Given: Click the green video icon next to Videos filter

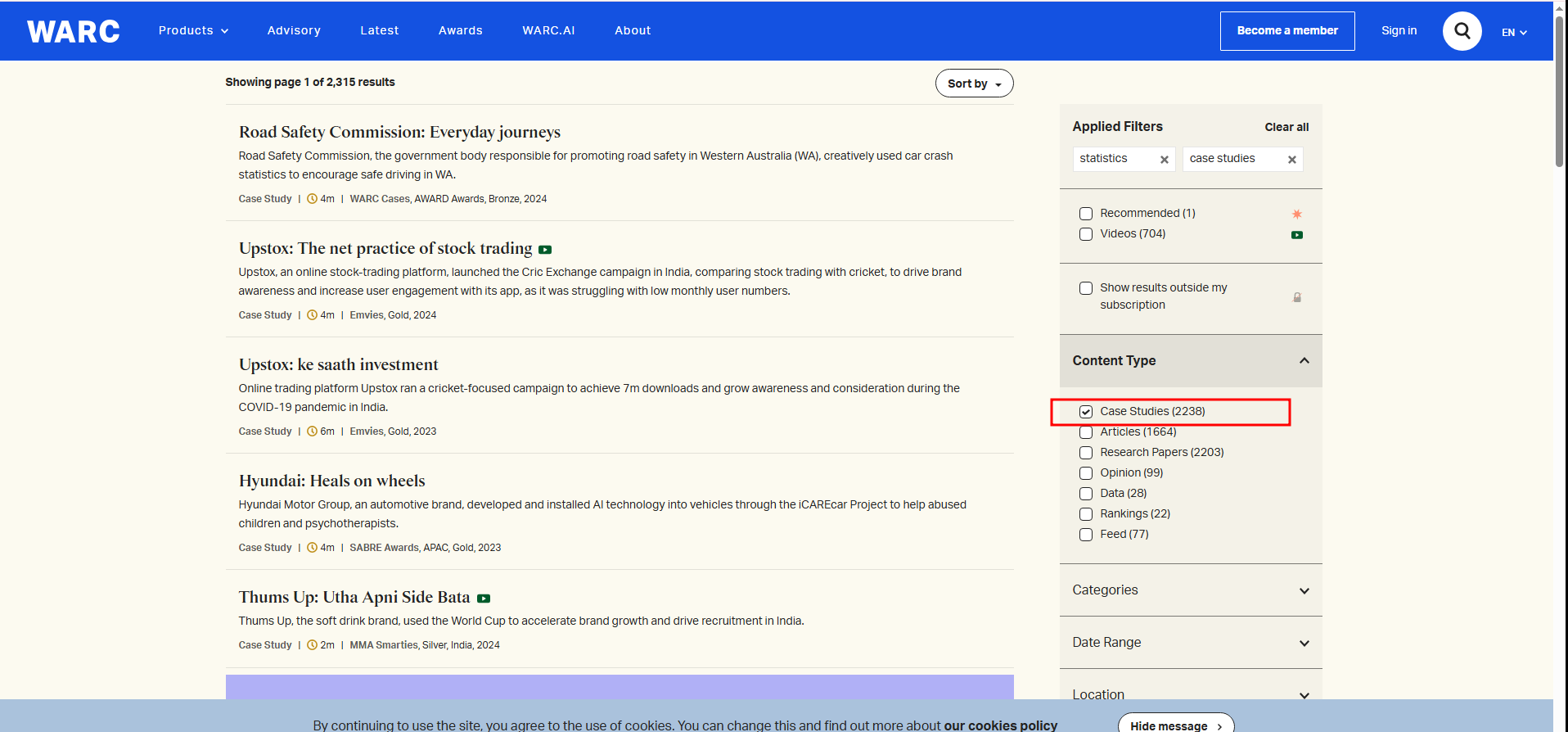Looking at the screenshot, I should (x=1296, y=235).
